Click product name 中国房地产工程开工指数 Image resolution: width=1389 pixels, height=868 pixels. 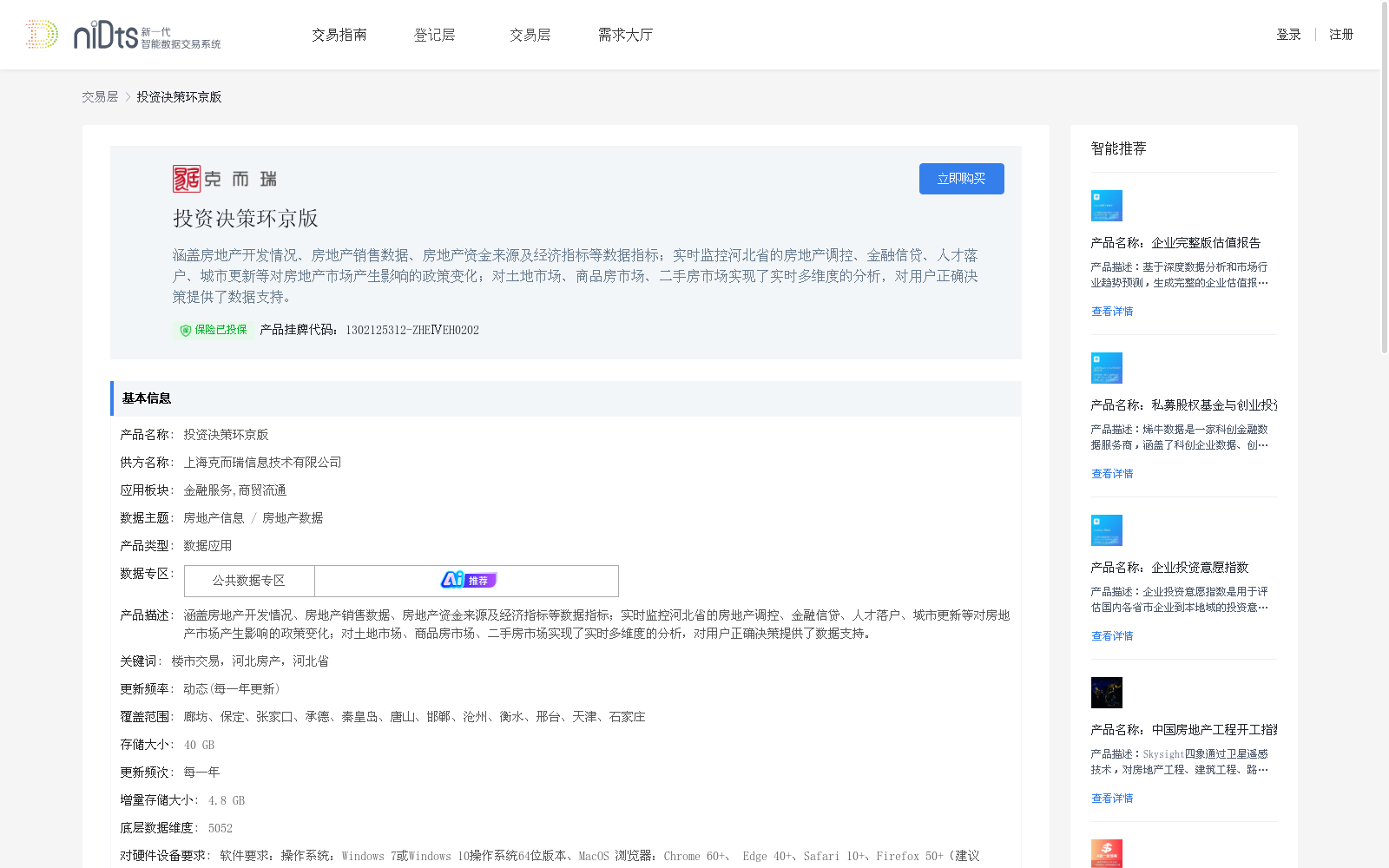[1215, 730]
